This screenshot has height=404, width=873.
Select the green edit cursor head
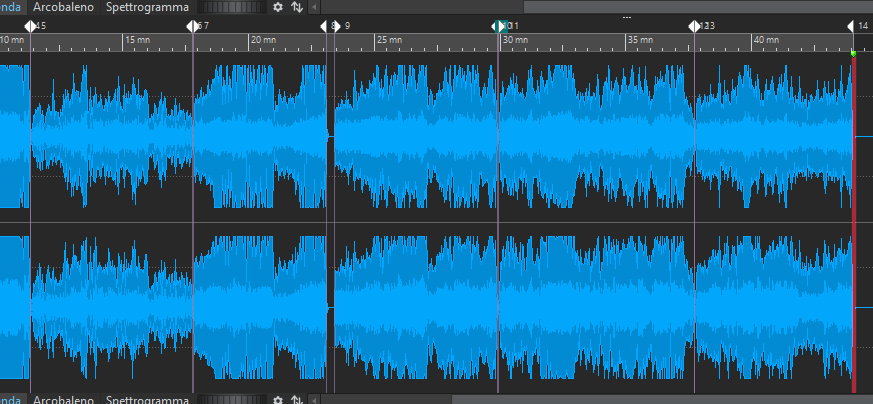coord(854,53)
